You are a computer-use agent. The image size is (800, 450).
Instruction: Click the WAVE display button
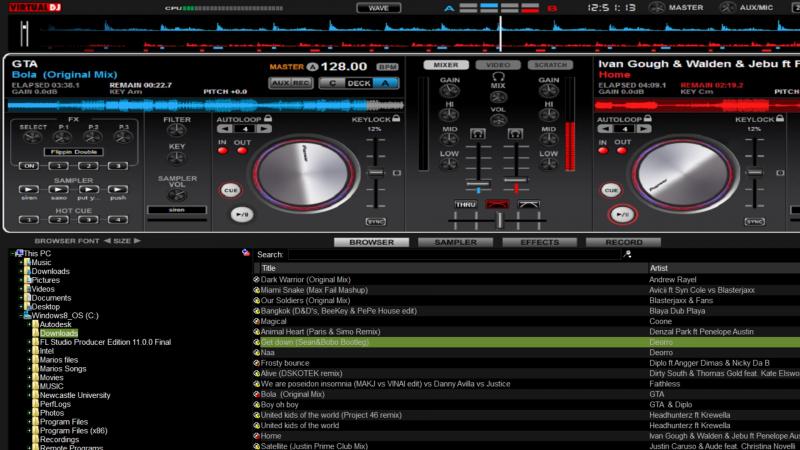pyautogui.click(x=379, y=8)
